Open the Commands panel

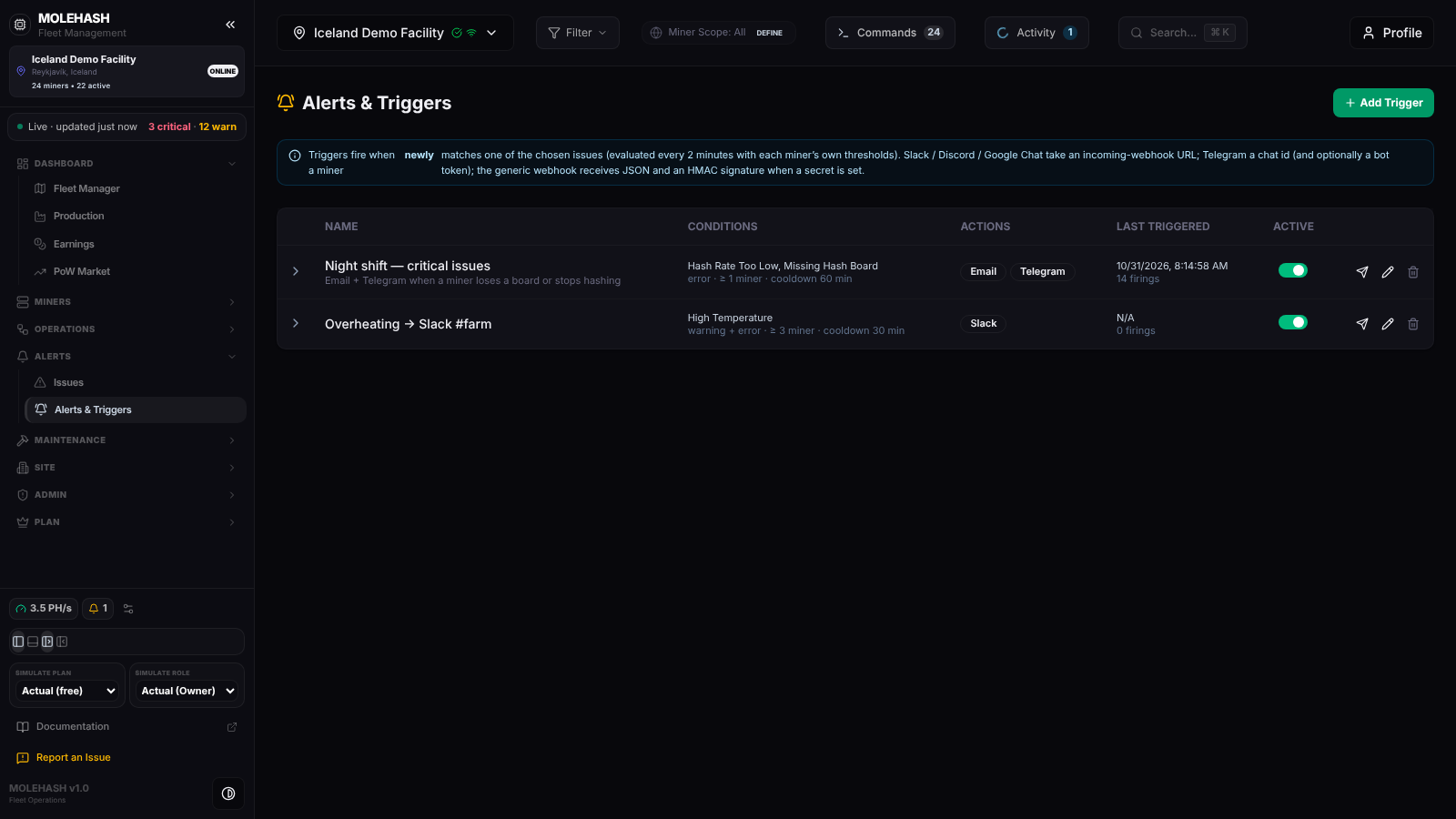click(x=890, y=33)
